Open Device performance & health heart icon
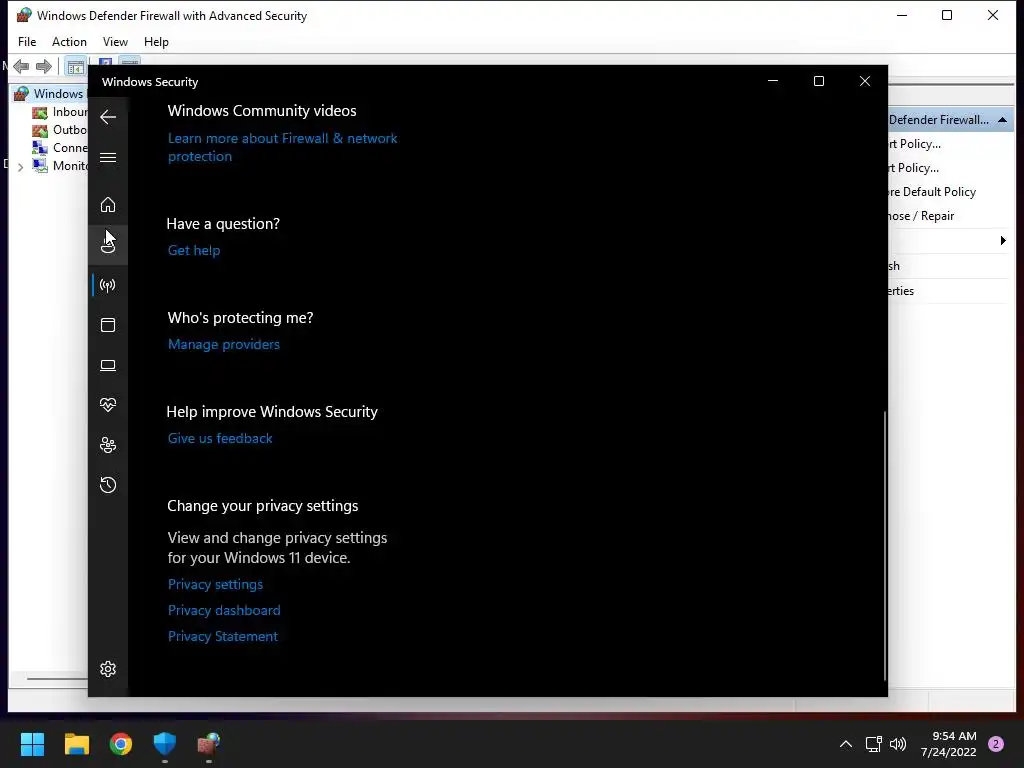 108,406
